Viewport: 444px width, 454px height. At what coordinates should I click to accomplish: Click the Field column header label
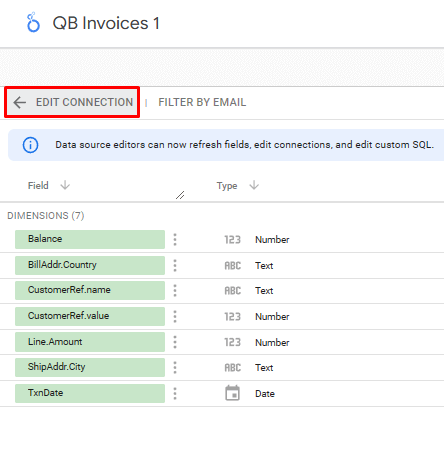(x=38, y=185)
